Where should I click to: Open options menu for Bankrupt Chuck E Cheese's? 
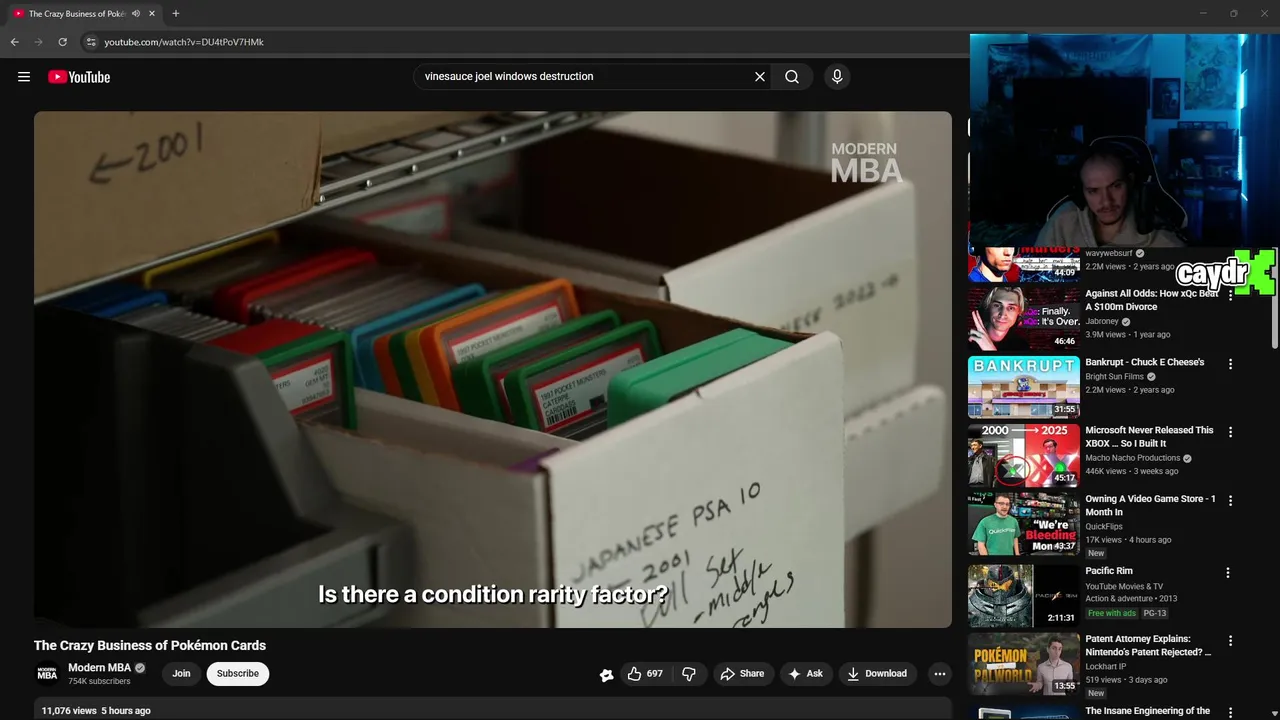click(x=1230, y=365)
